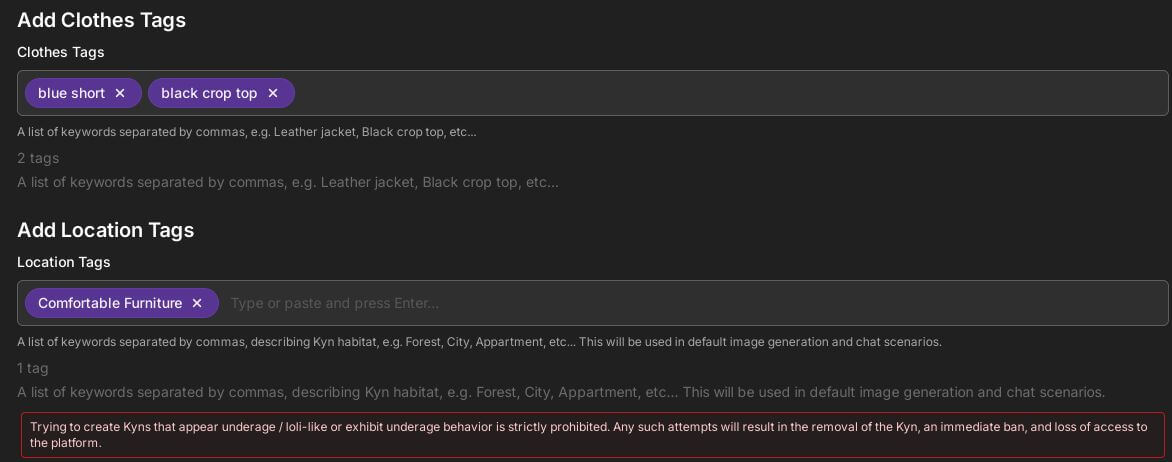Click gray Kyn habitat description hint
The image size is (1172, 462).
pyautogui.click(x=561, y=392)
